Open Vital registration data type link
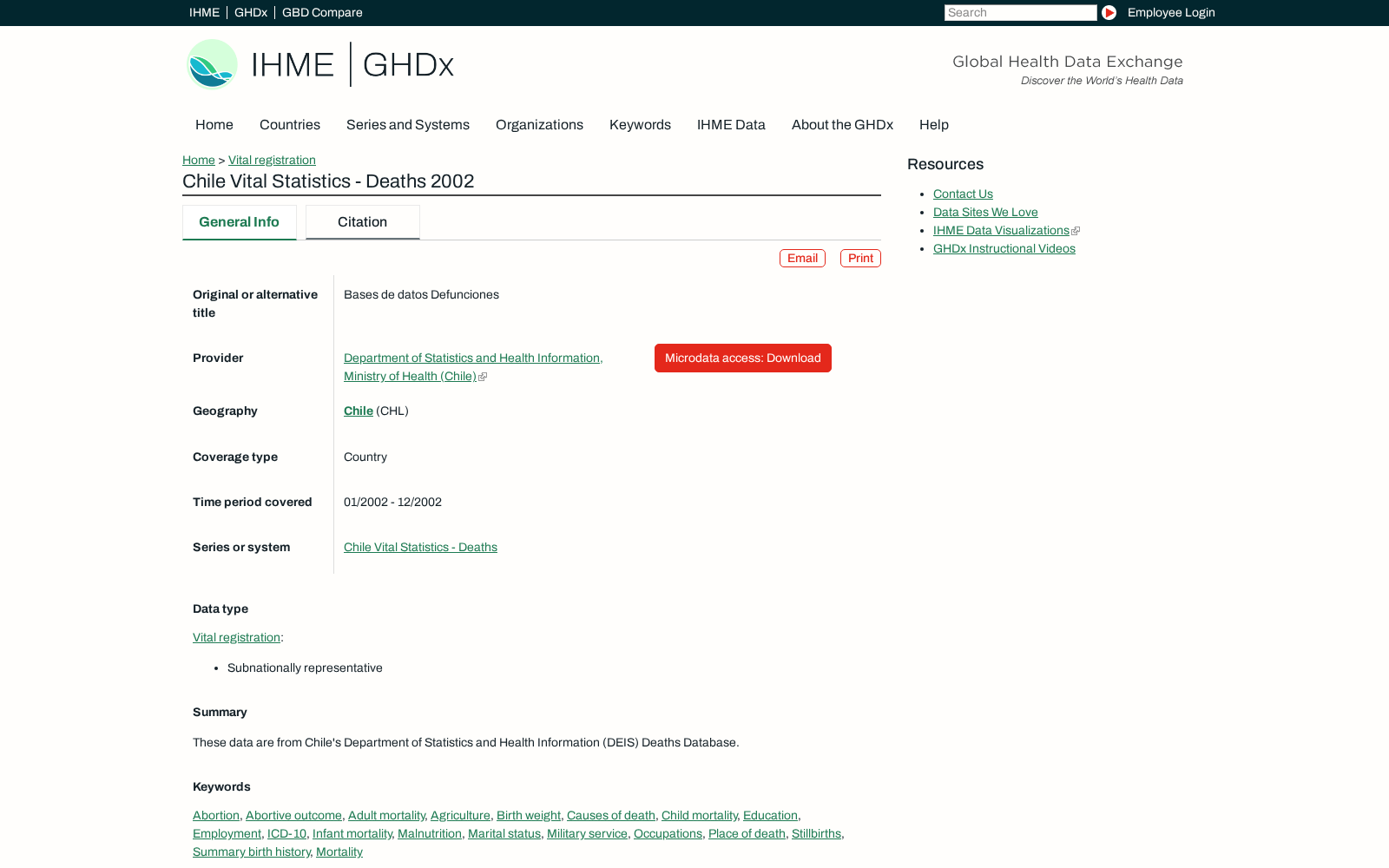This screenshot has width=1389, height=868. click(236, 638)
